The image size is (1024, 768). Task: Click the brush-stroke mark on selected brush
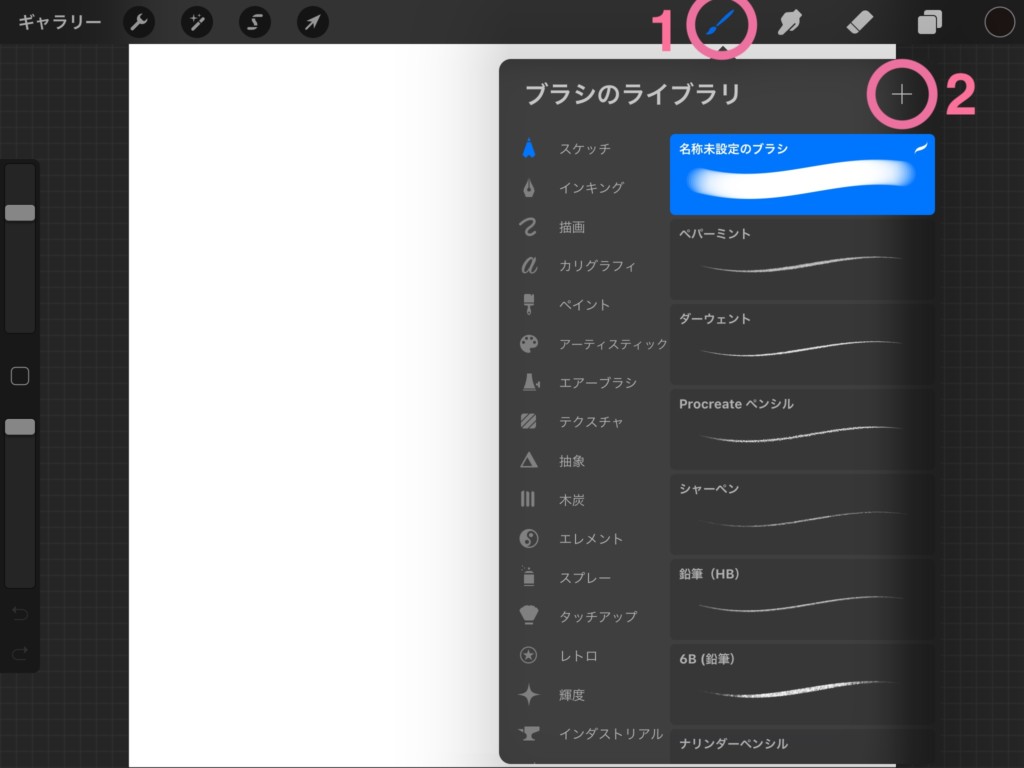tap(921, 148)
